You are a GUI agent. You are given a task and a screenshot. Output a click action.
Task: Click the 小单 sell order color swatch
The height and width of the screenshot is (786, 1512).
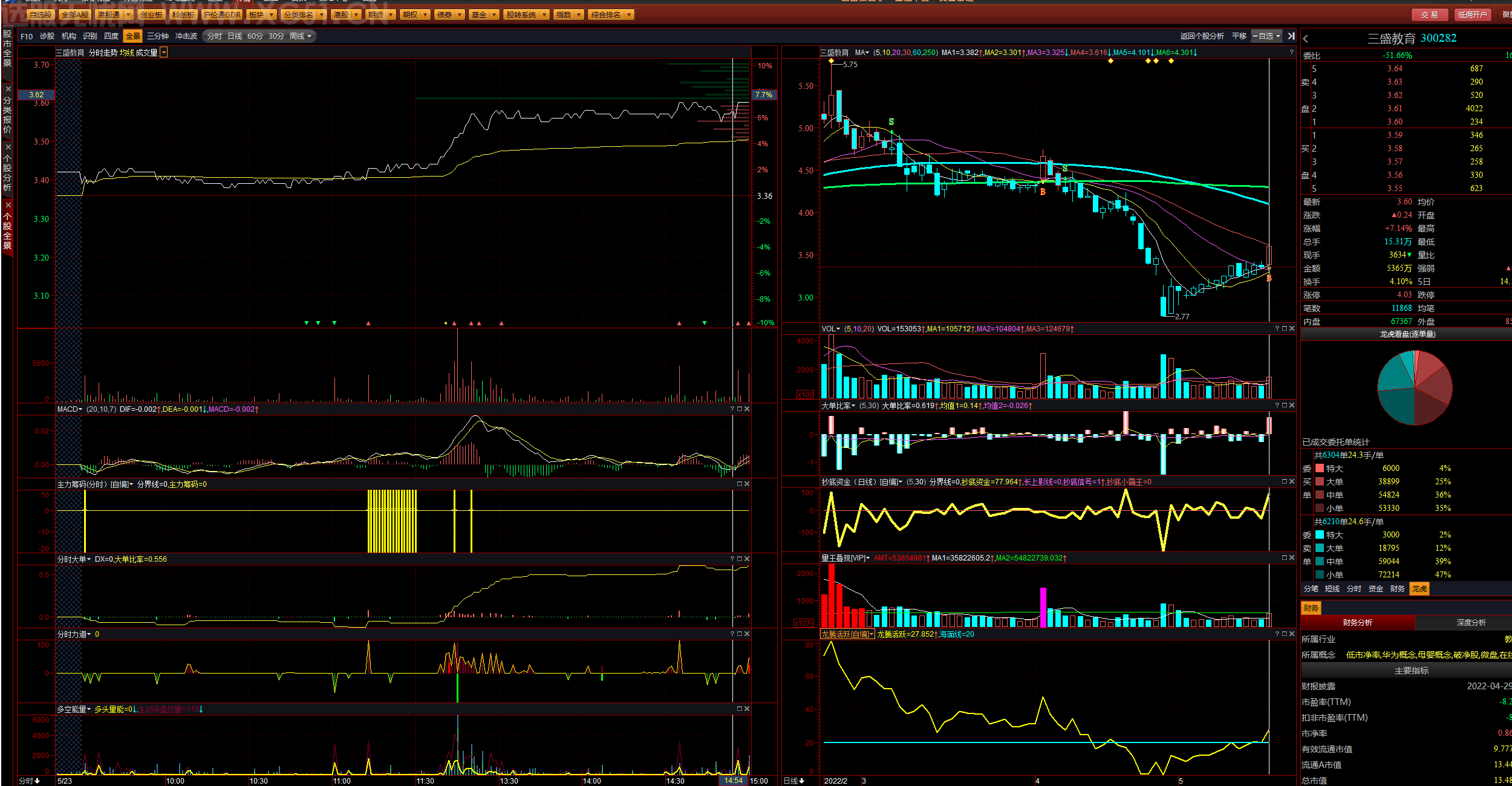[1320, 574]
